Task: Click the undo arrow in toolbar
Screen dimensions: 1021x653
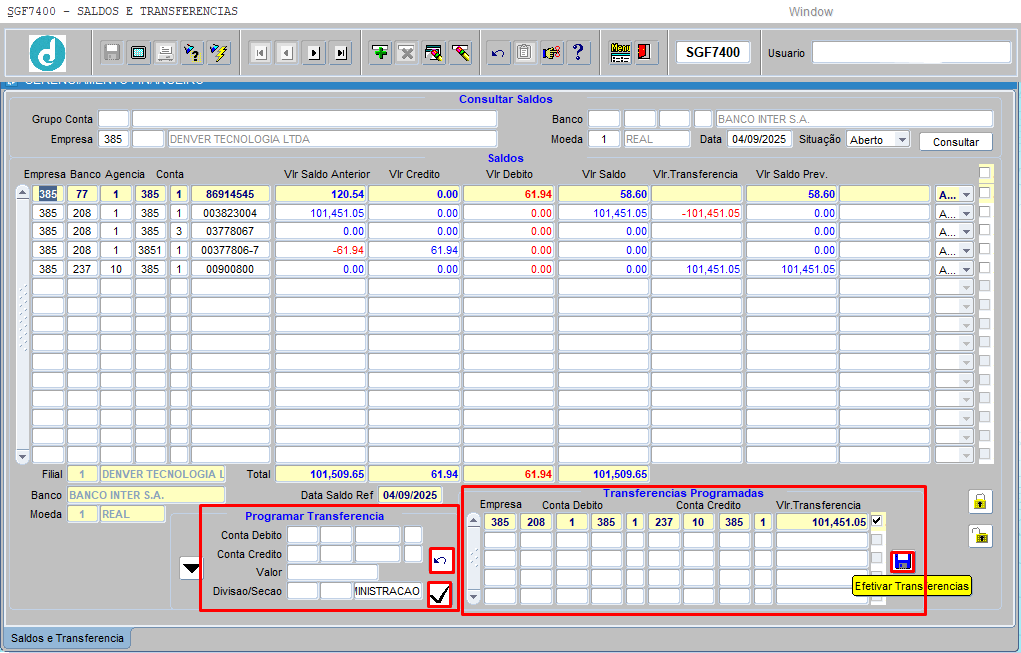Action: (498, 53)
